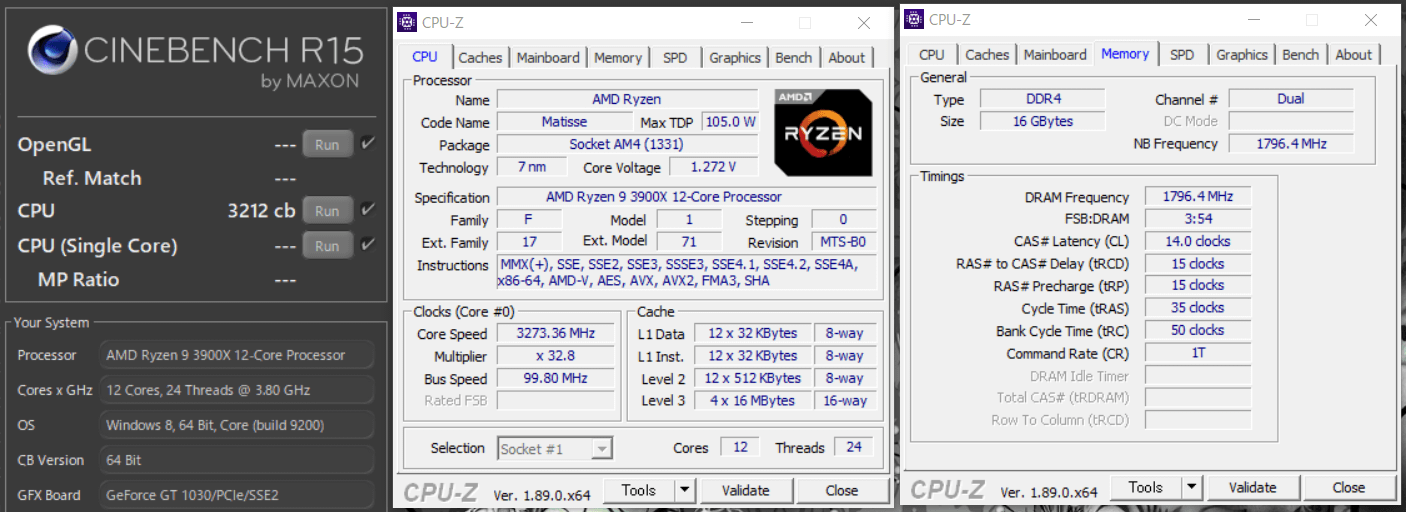Image resolution: width=1406 pixels, height=512 pixels.
Task: Click the CPU-Z title icon in left window
Action: (408, 22)
